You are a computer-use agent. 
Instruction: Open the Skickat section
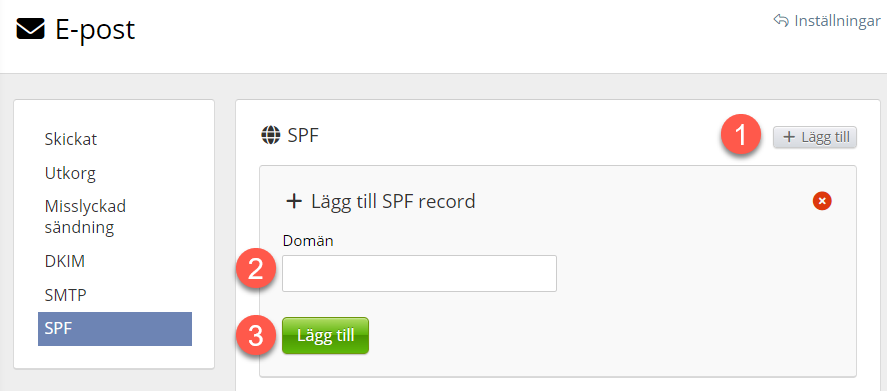pos(71,139)
